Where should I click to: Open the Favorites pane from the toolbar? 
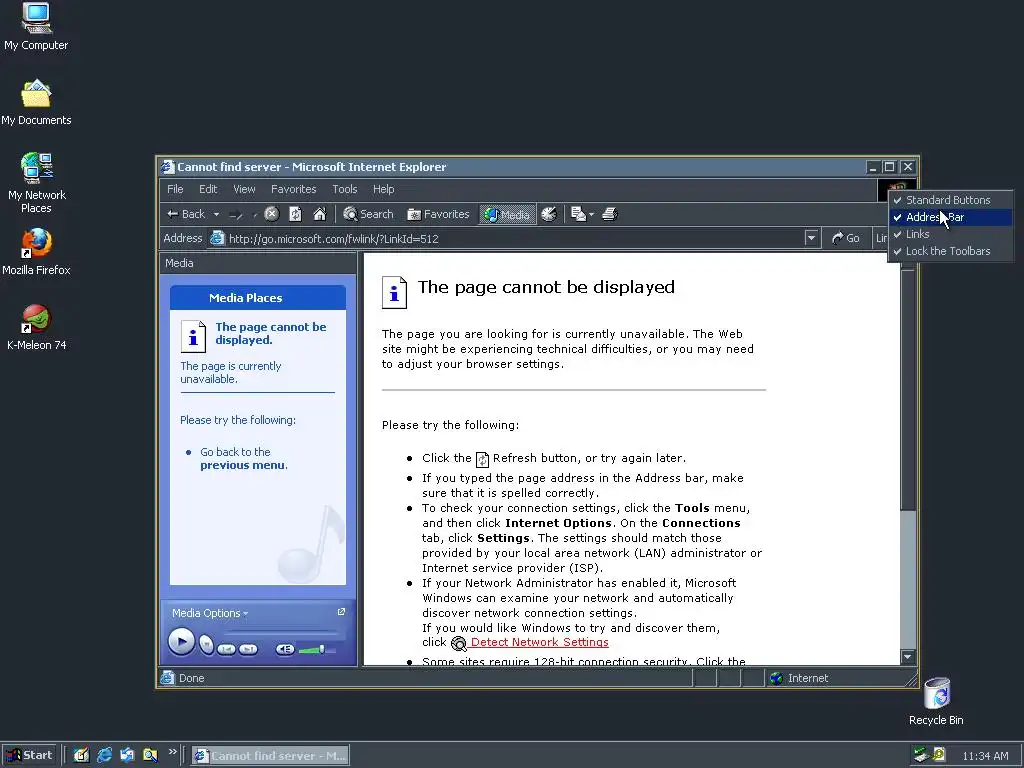point(438,214)
